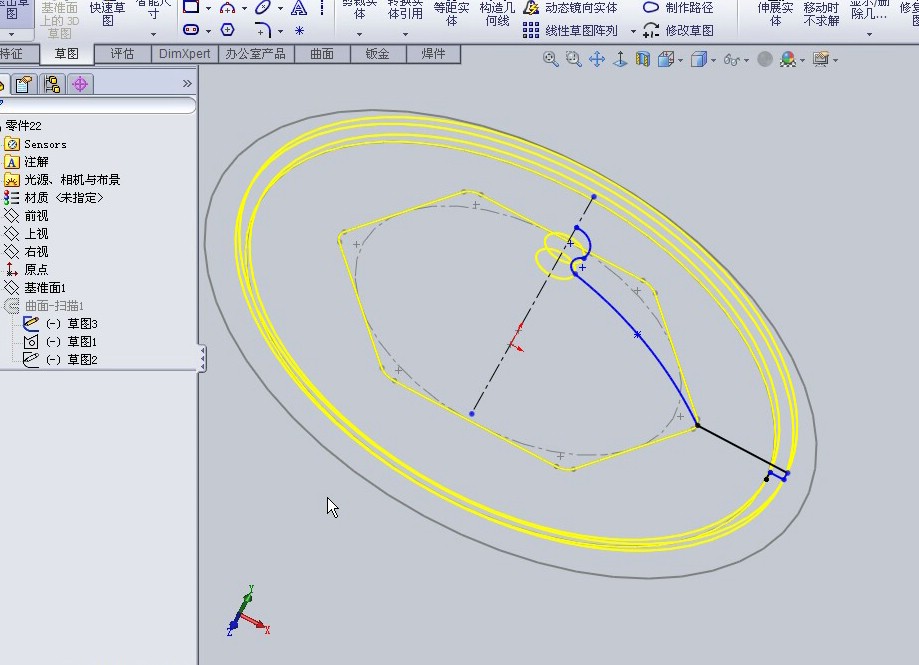Viewport: 919px width, 665px height.
Task: Open the Display Style dropdown arrow
Action: pyautogui.click(x=713, y=60)
